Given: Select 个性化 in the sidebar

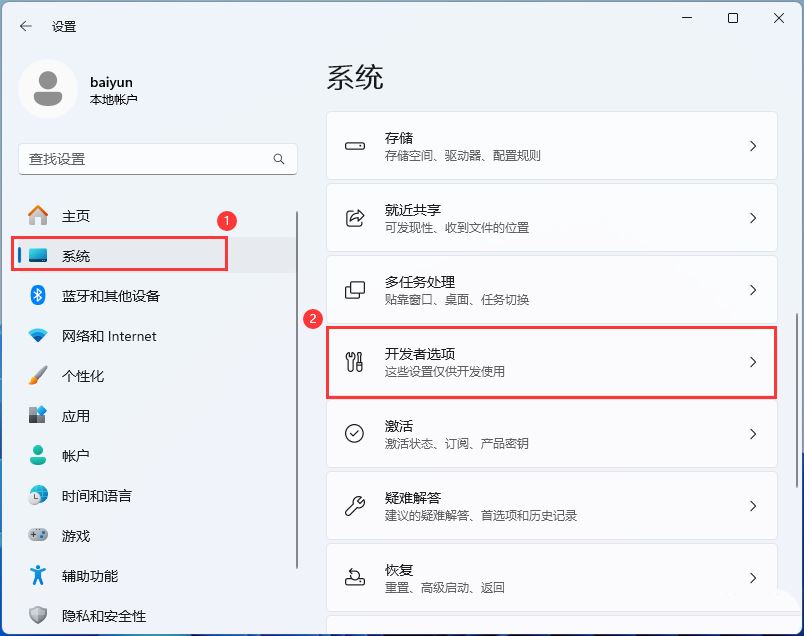Looking at the screenshot, I should (x=75, y=376).
